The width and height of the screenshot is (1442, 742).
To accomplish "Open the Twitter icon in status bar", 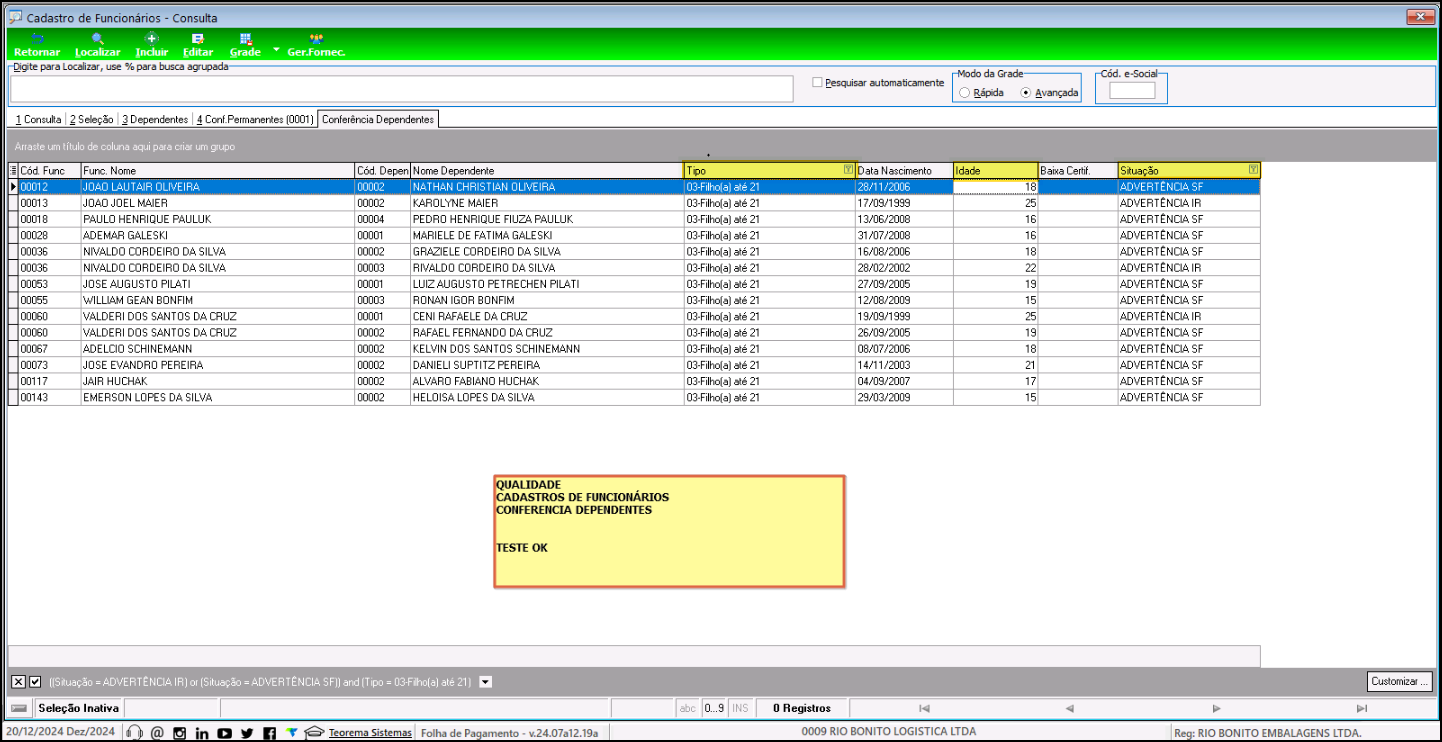I will [247, 733].
